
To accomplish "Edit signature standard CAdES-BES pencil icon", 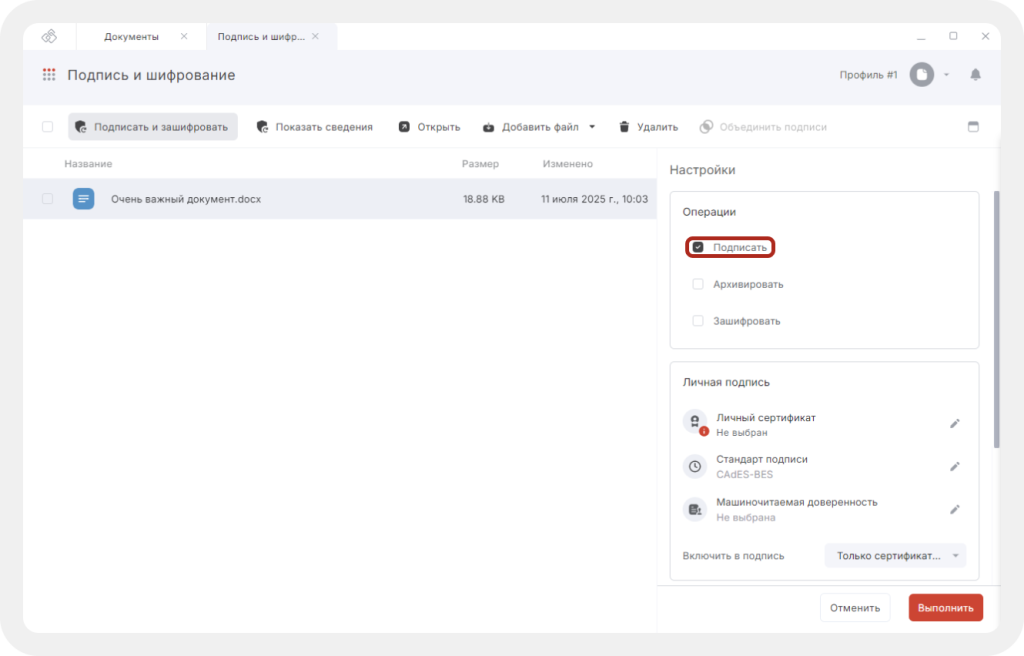I will click(x=955, y=467).
